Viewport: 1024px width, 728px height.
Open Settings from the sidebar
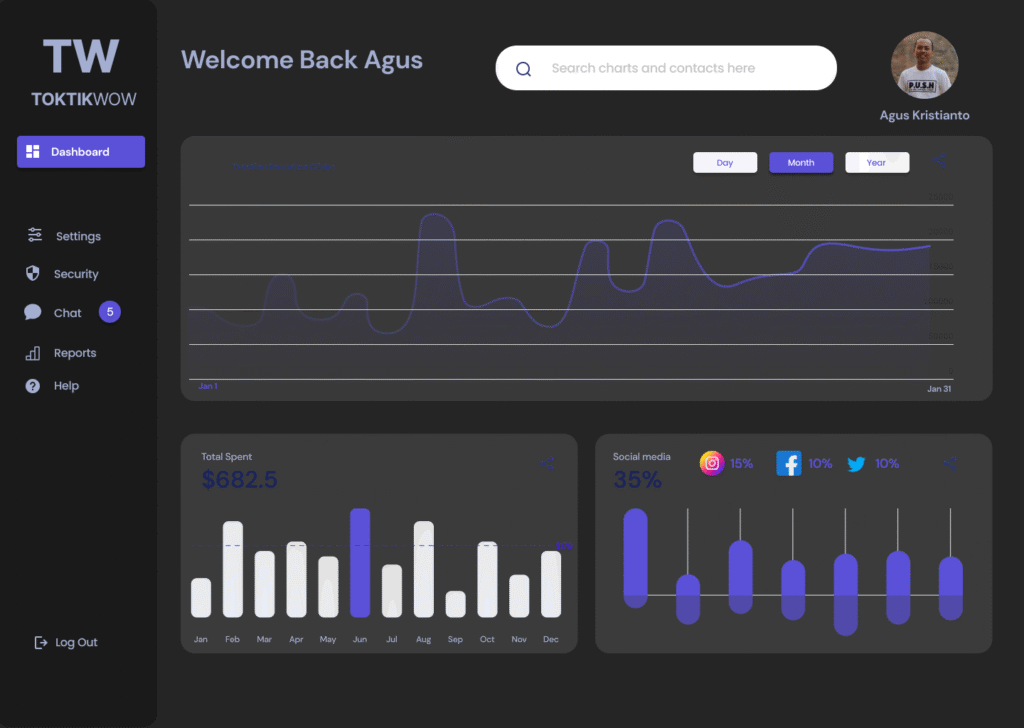[x=77, y=236]
